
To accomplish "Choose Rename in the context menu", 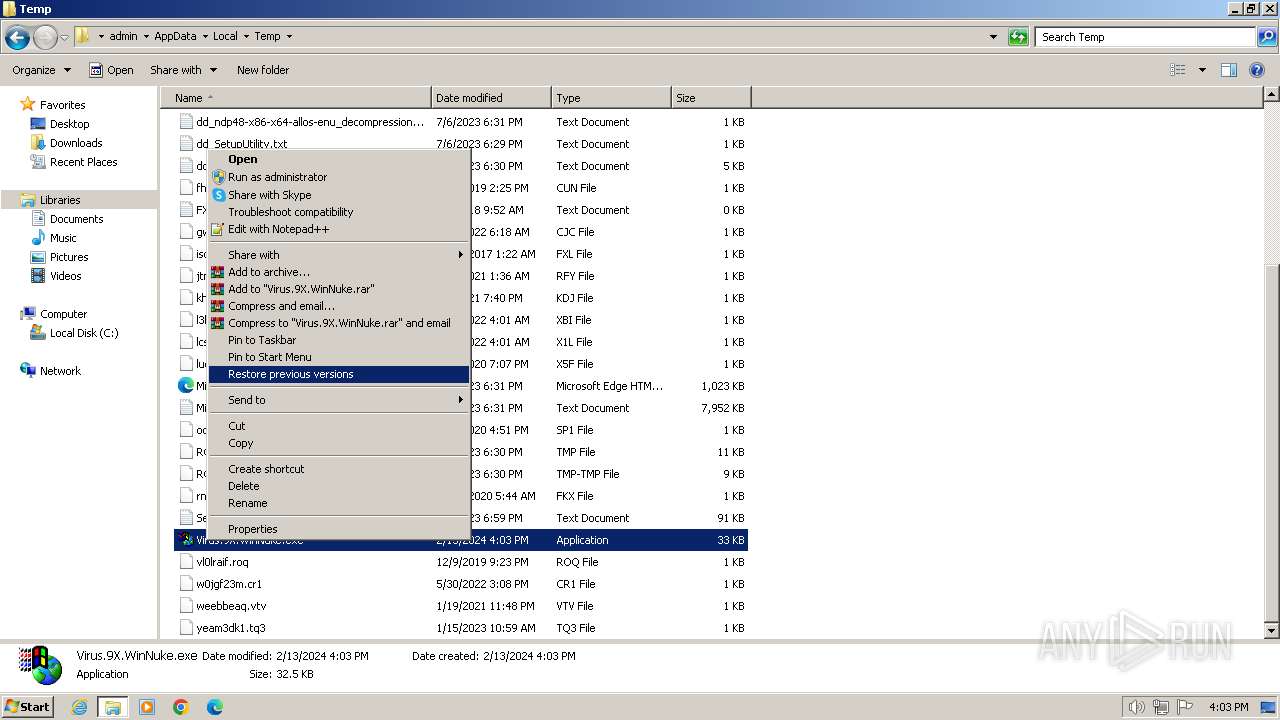I will pyautogui.click(x=338, y=503).
